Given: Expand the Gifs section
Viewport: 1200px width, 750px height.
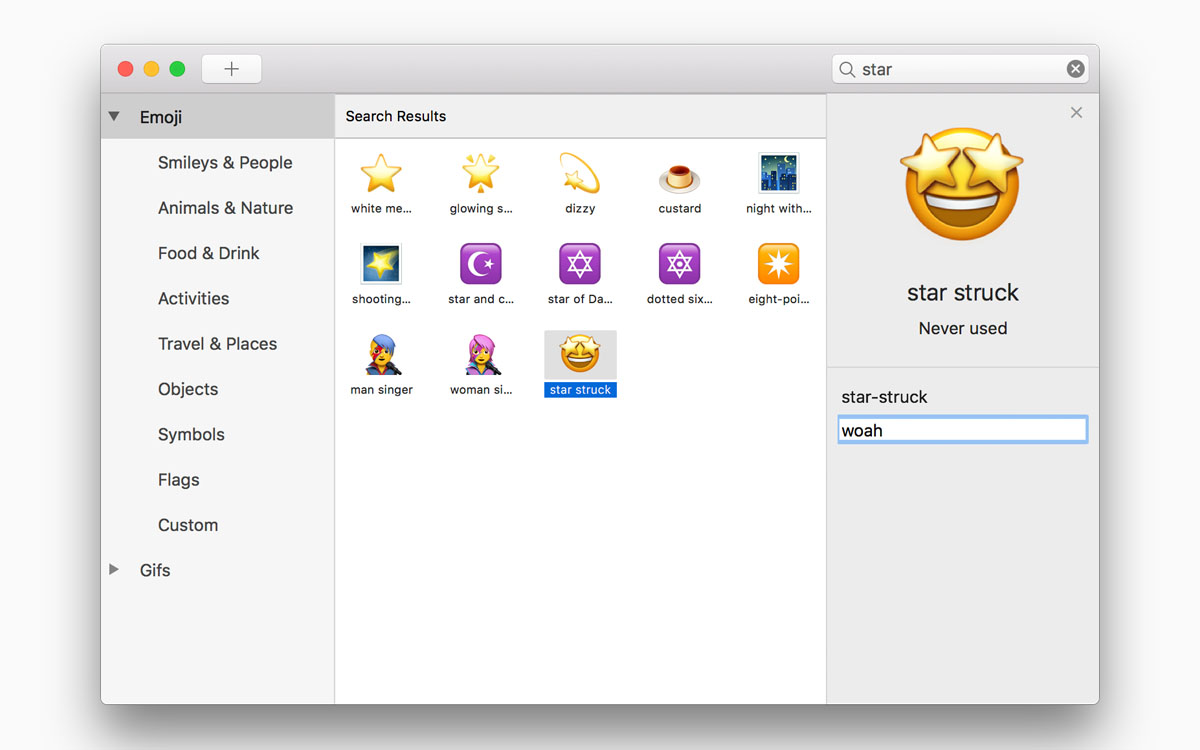Looking at the screenshot, I should point(114,570).
